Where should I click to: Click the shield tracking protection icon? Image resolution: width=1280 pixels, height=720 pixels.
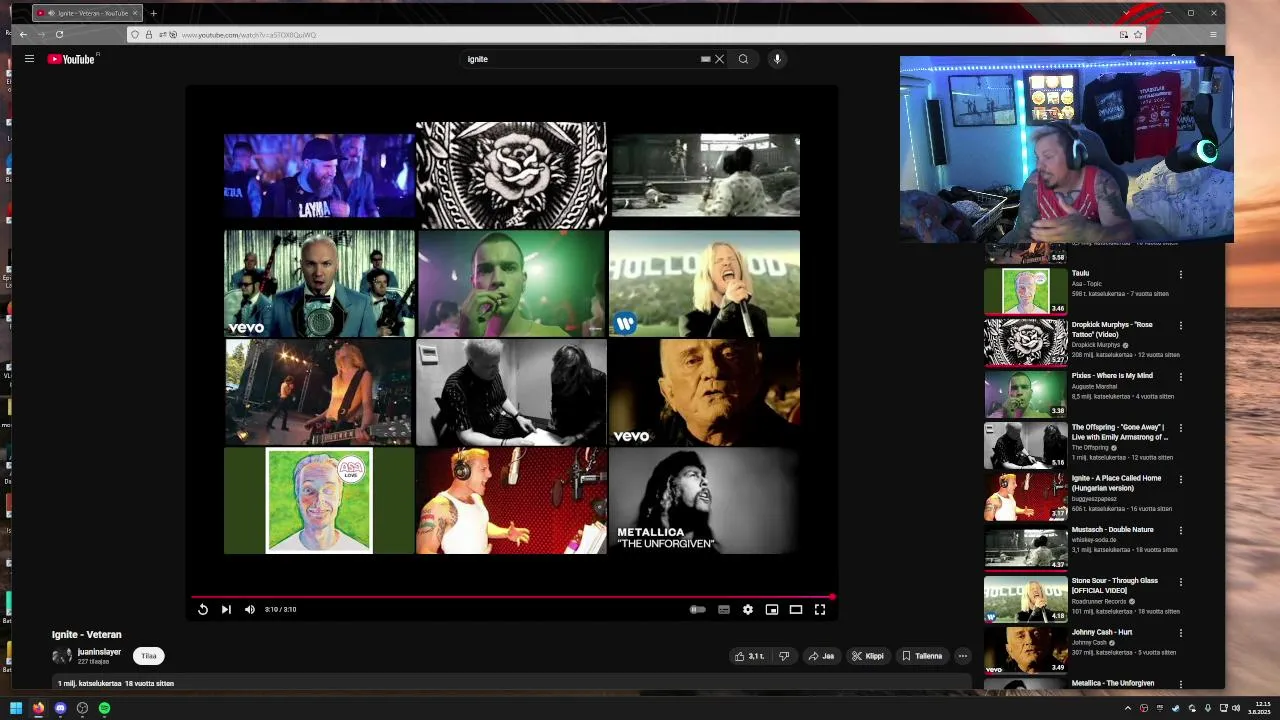[x=135, y=35]
